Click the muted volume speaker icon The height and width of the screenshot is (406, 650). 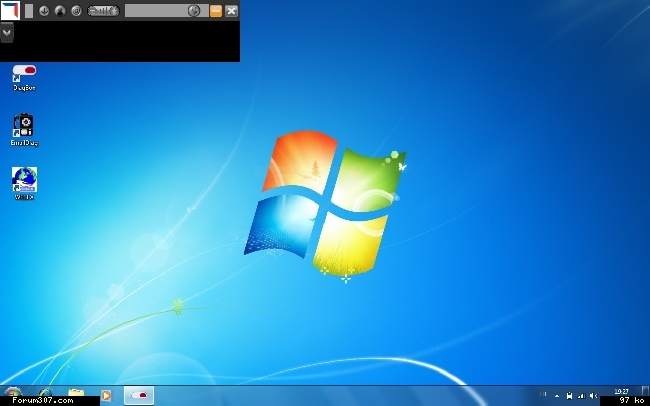click(593, 396)
